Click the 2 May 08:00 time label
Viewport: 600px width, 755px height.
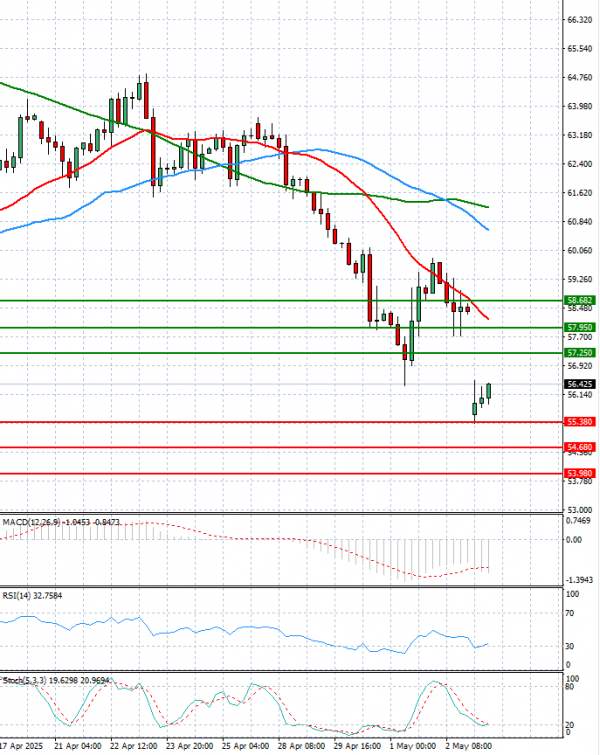[x=469, y=746]
